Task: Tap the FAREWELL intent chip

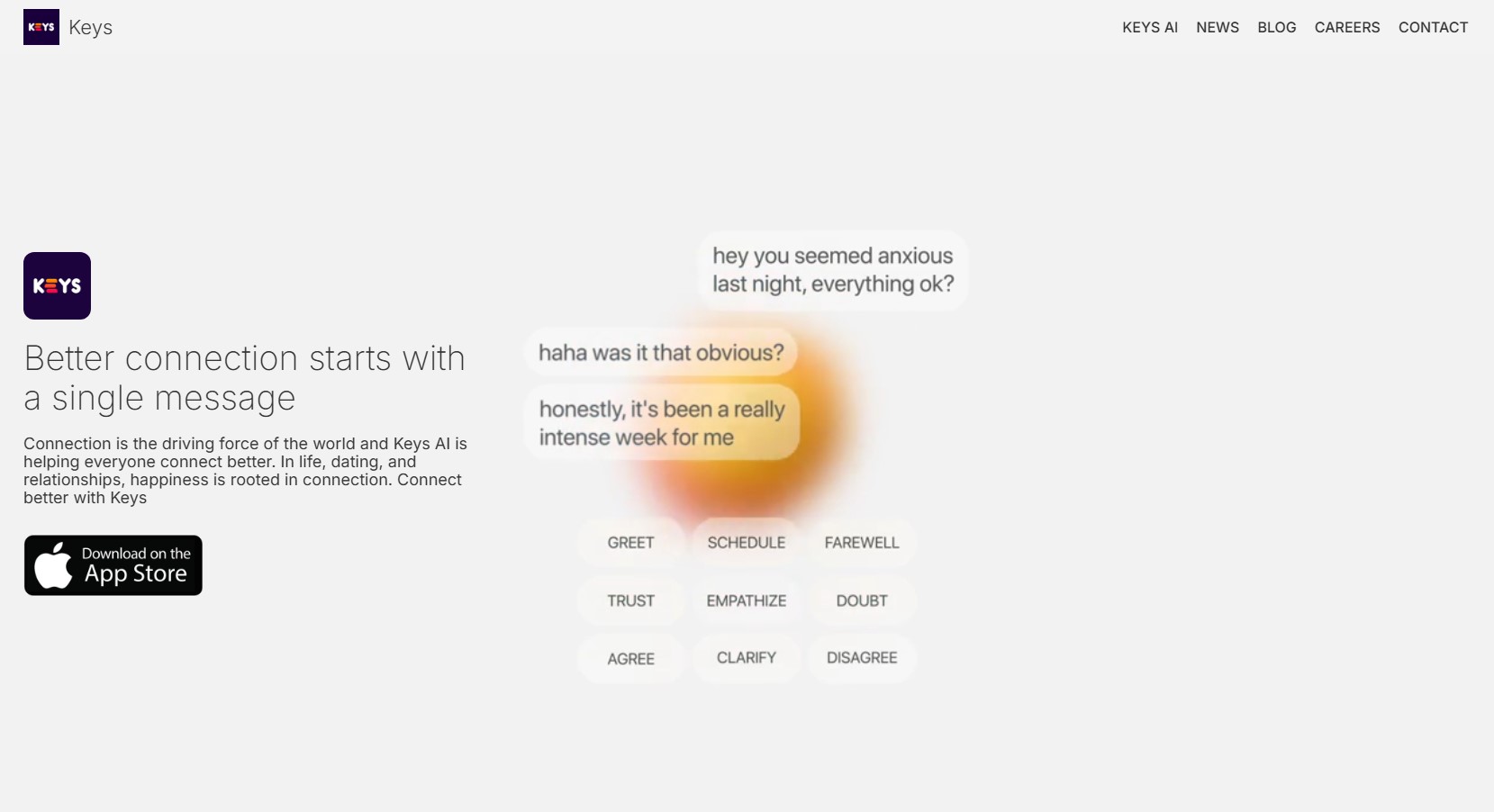Action: click(862, 543)
